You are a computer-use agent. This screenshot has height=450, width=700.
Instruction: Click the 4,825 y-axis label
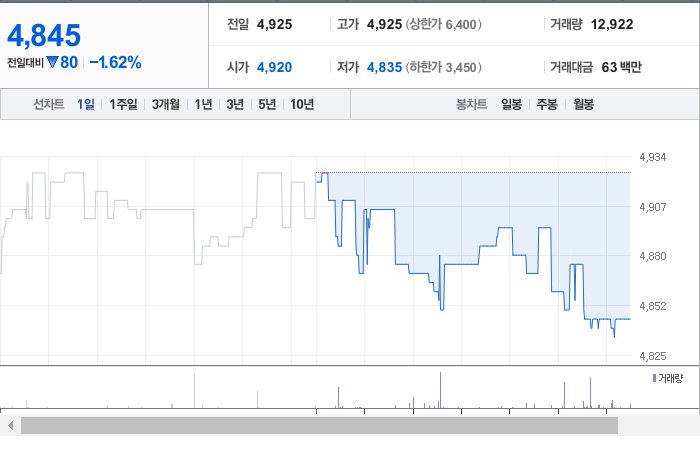(653, 356)
